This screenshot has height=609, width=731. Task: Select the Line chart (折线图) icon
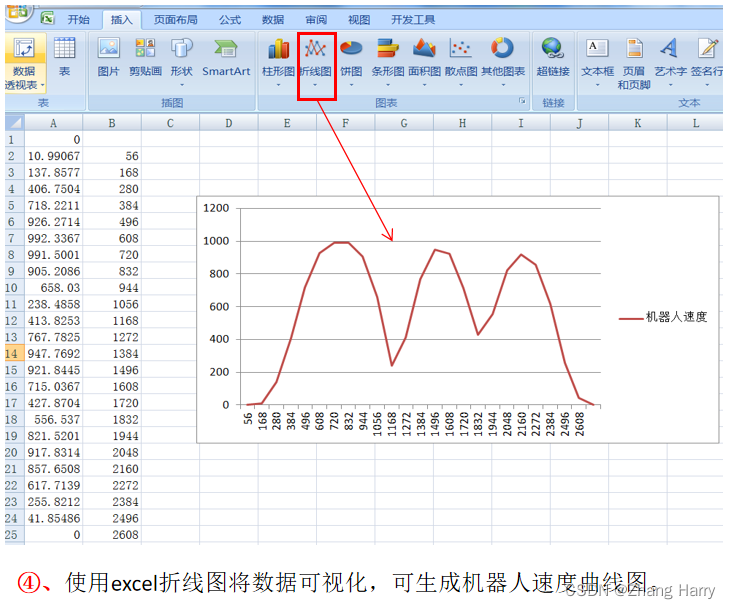[x=315, y=48]
